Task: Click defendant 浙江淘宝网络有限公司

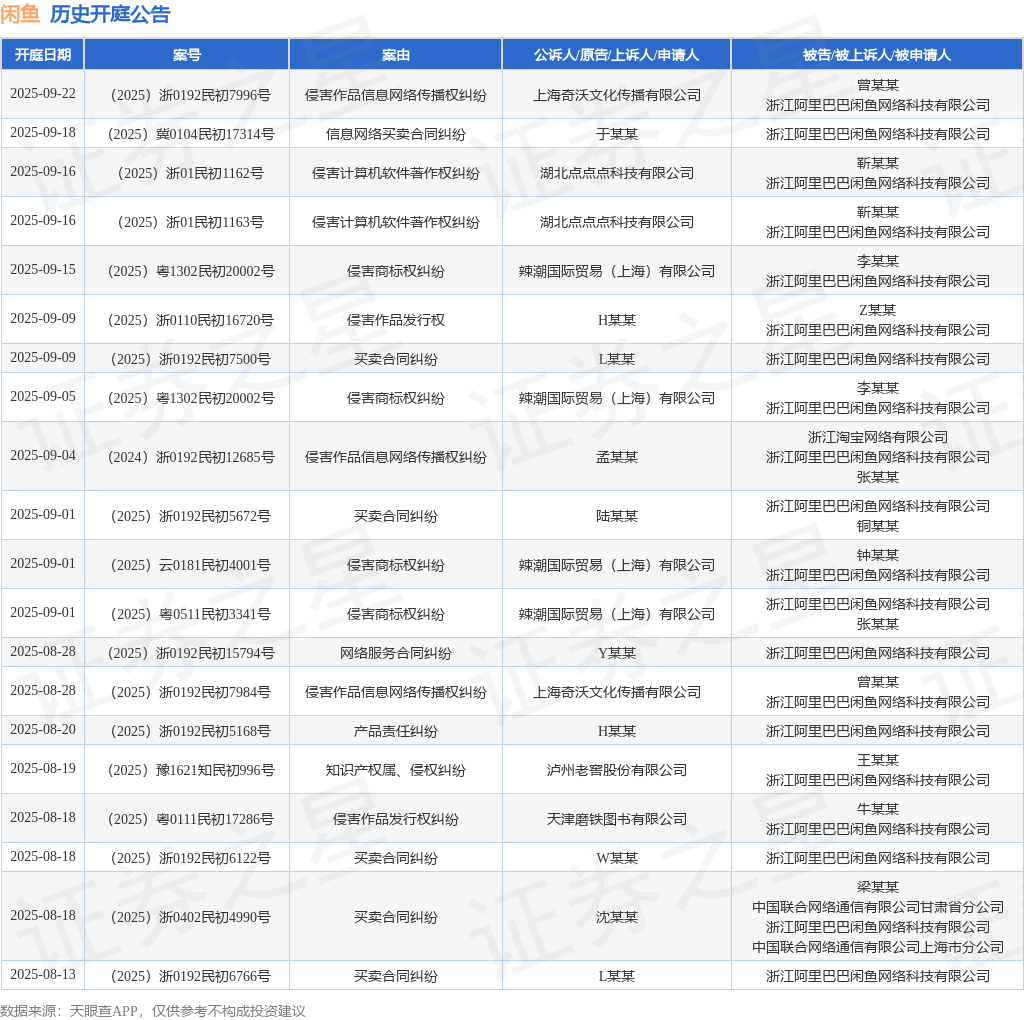Action: (877, 437)
